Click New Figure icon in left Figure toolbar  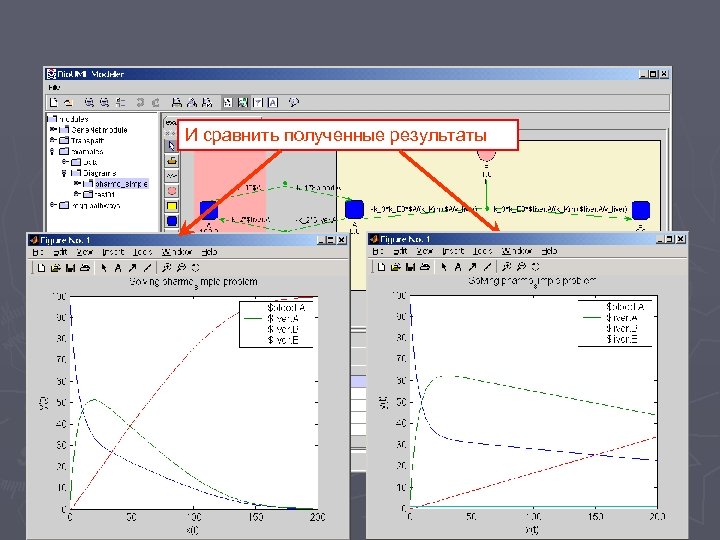pos(41,268)
